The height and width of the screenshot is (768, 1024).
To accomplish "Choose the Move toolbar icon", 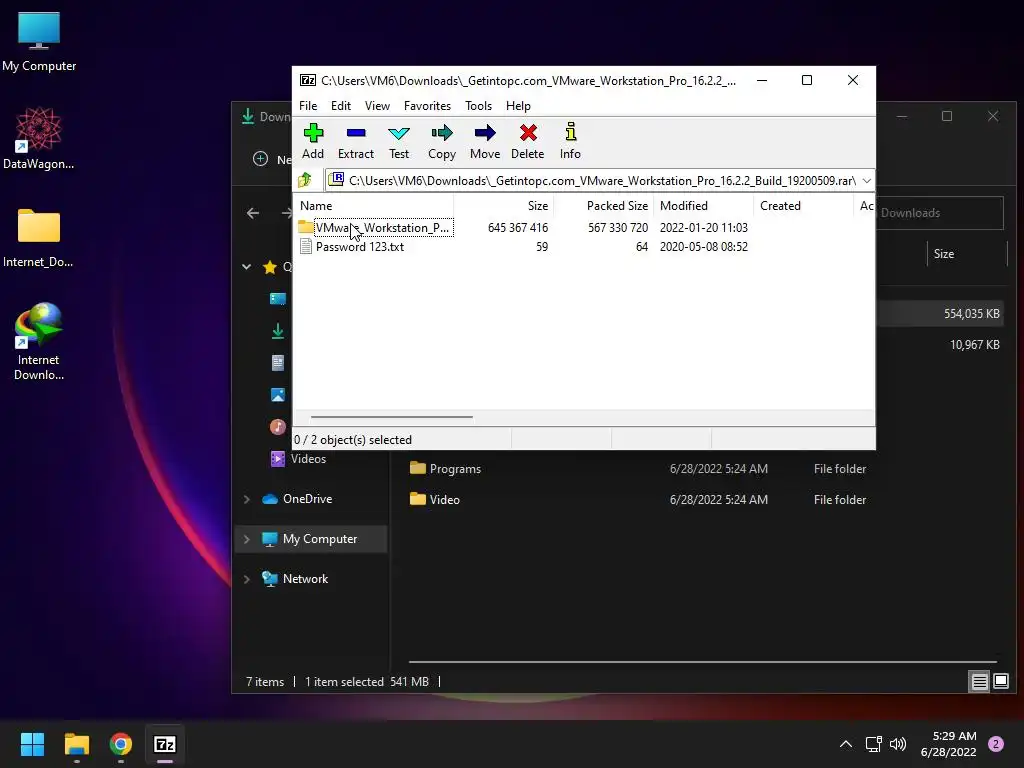I will [x=485, y=141].
